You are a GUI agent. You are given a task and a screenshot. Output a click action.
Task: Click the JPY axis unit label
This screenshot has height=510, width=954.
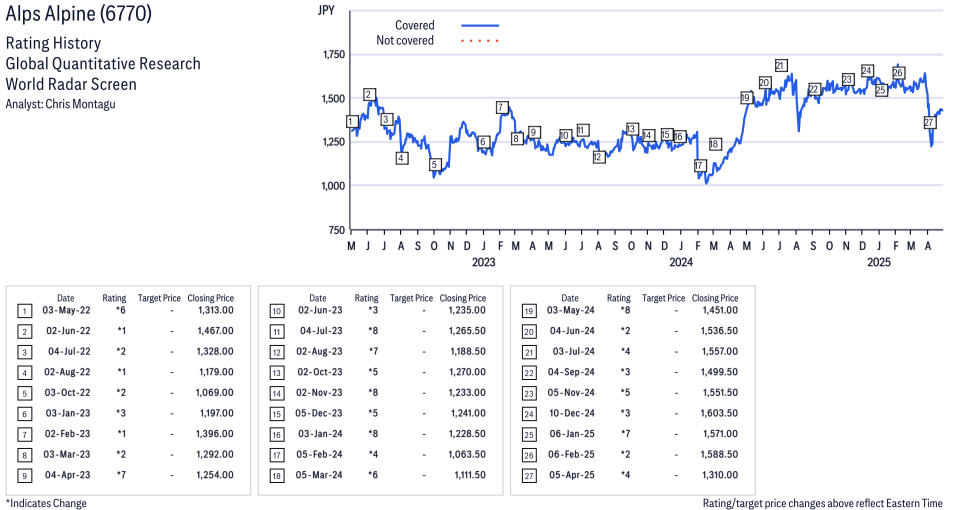tap(326, 10)
